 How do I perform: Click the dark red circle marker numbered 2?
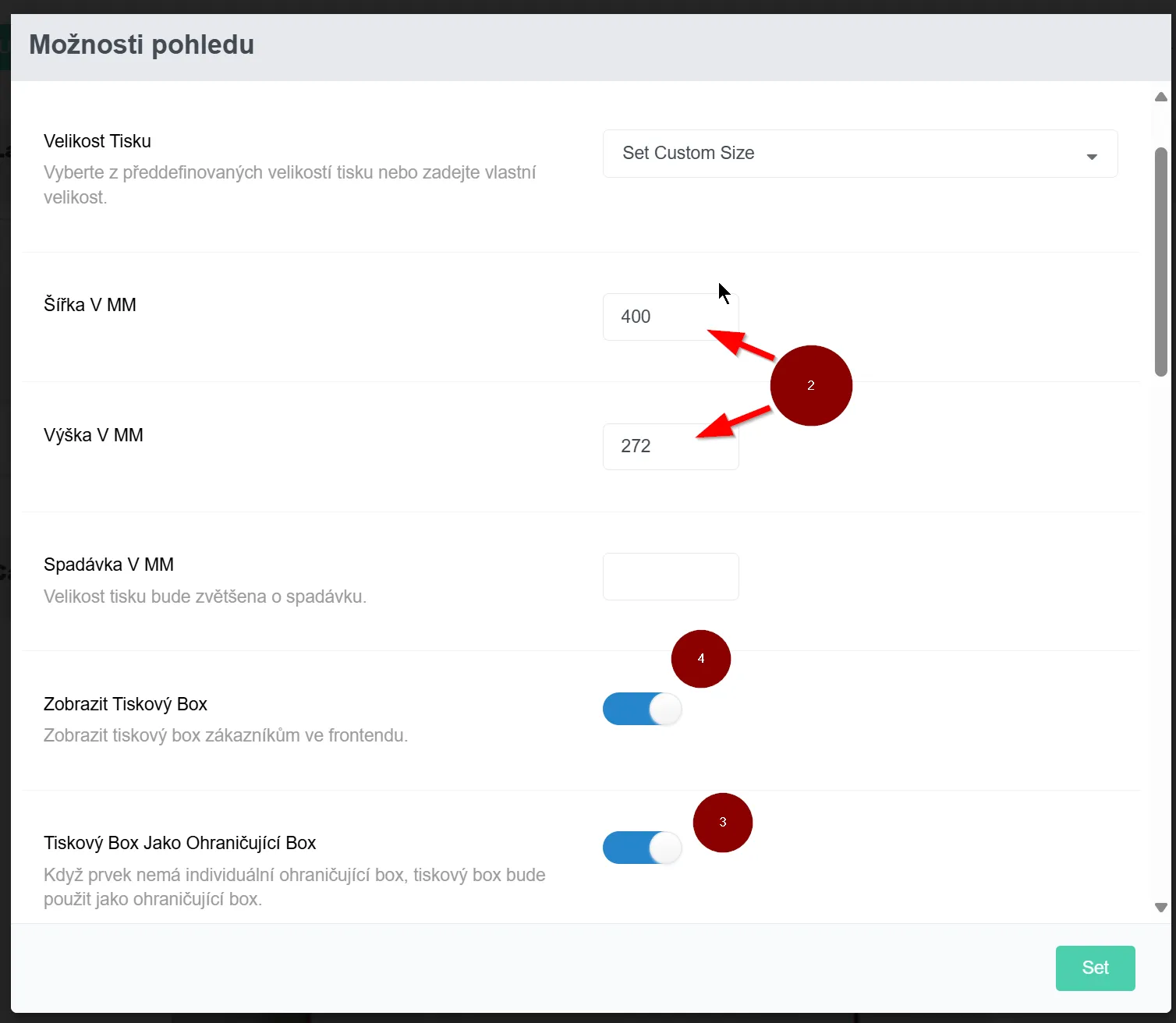click(x=811, y=385)
